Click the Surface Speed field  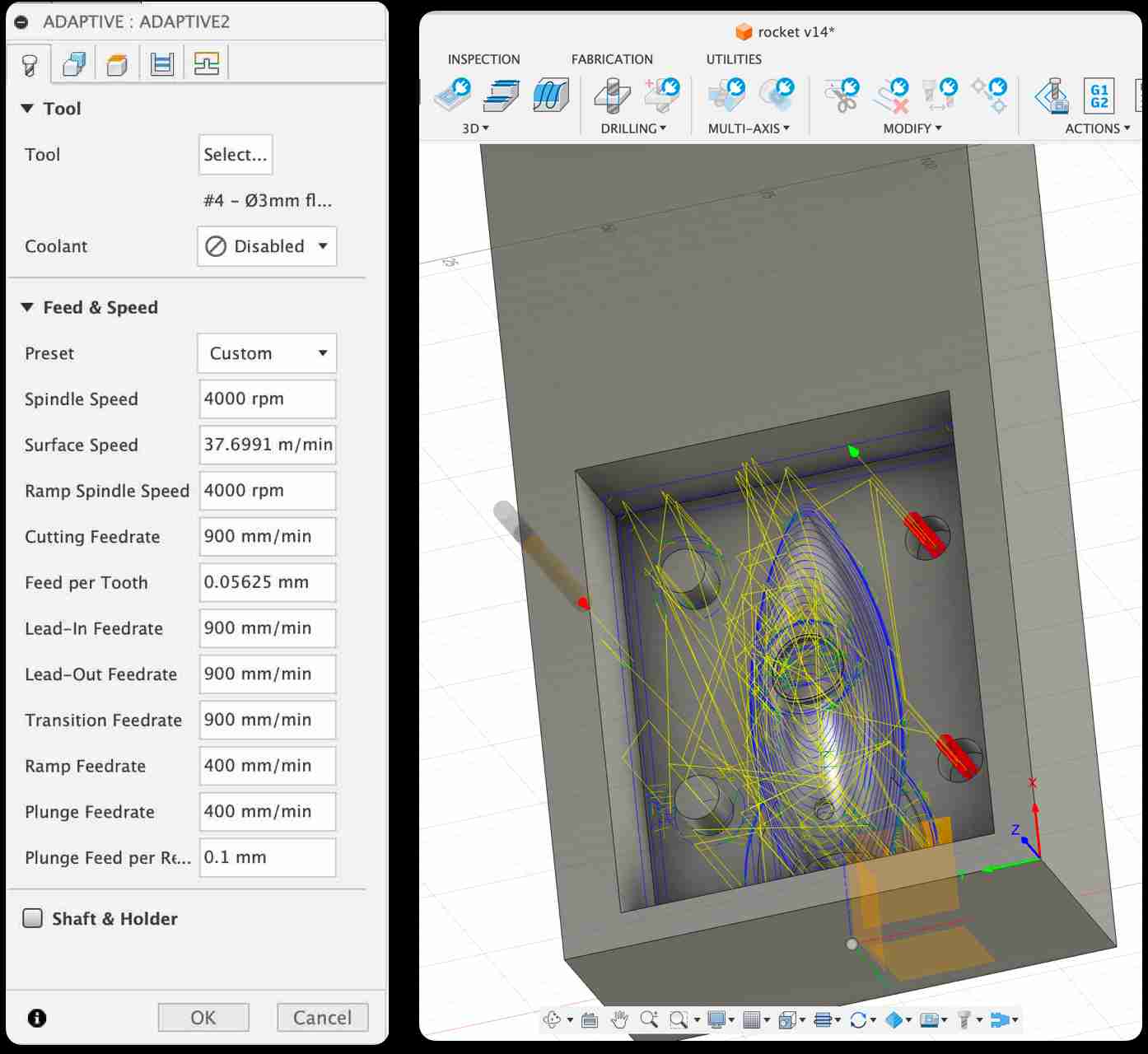pyautogui.click(x=268, y=445)
